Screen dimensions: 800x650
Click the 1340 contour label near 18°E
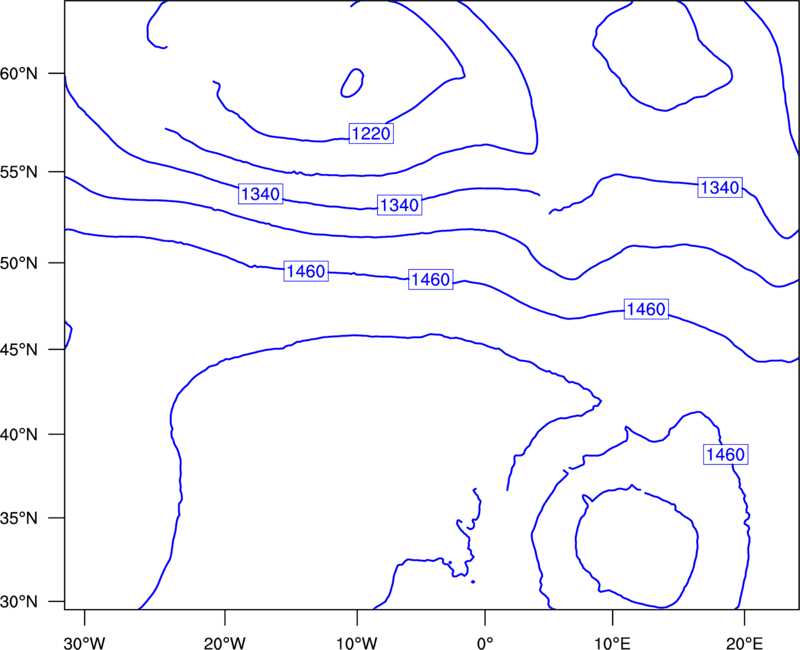point(720,188)
